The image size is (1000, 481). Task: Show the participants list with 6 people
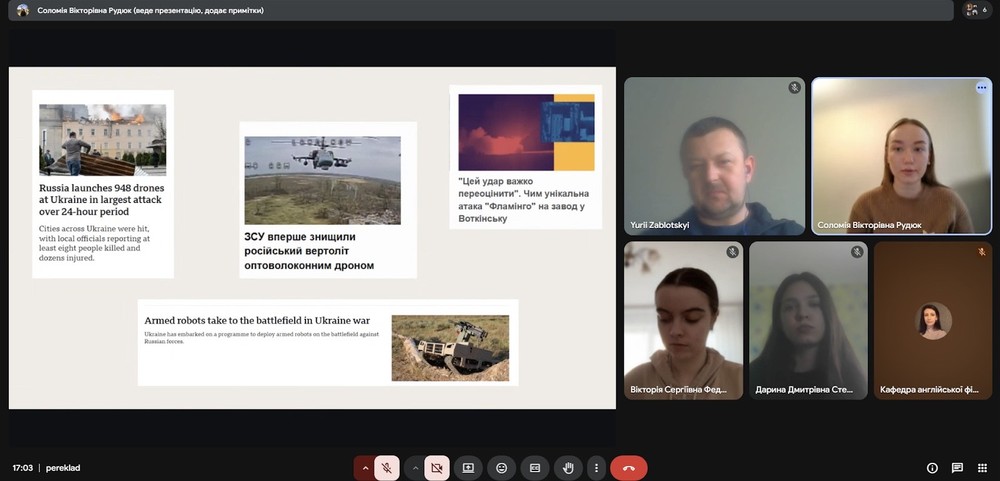974,10
